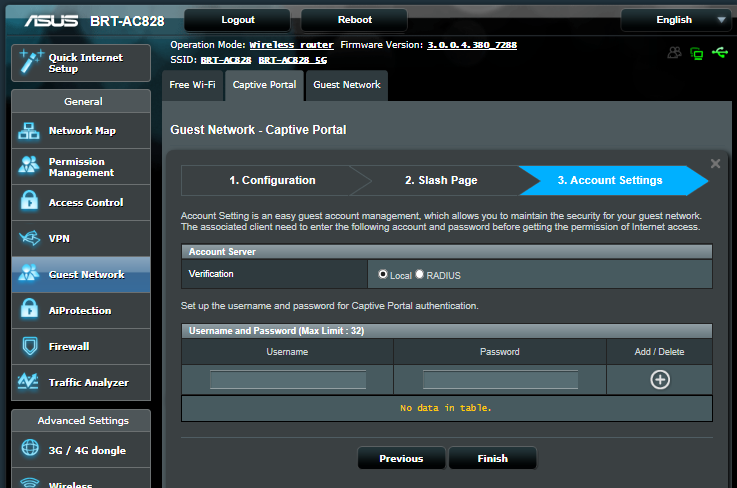
Task: Switch to the Free Wi-Fi tab
Action: click(x=192, y=85)
